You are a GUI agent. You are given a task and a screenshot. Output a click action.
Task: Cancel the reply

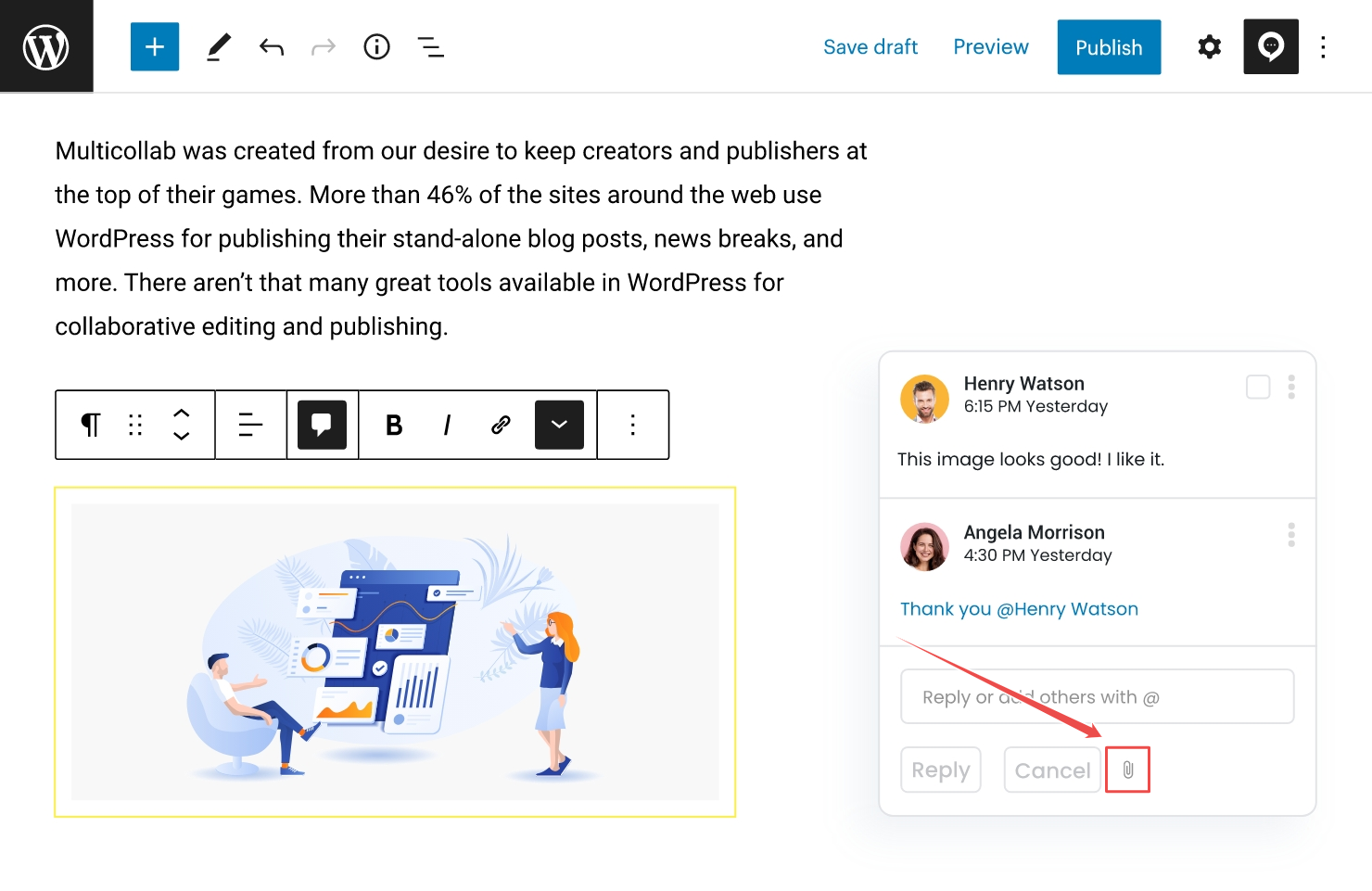tap(1052, 770)
